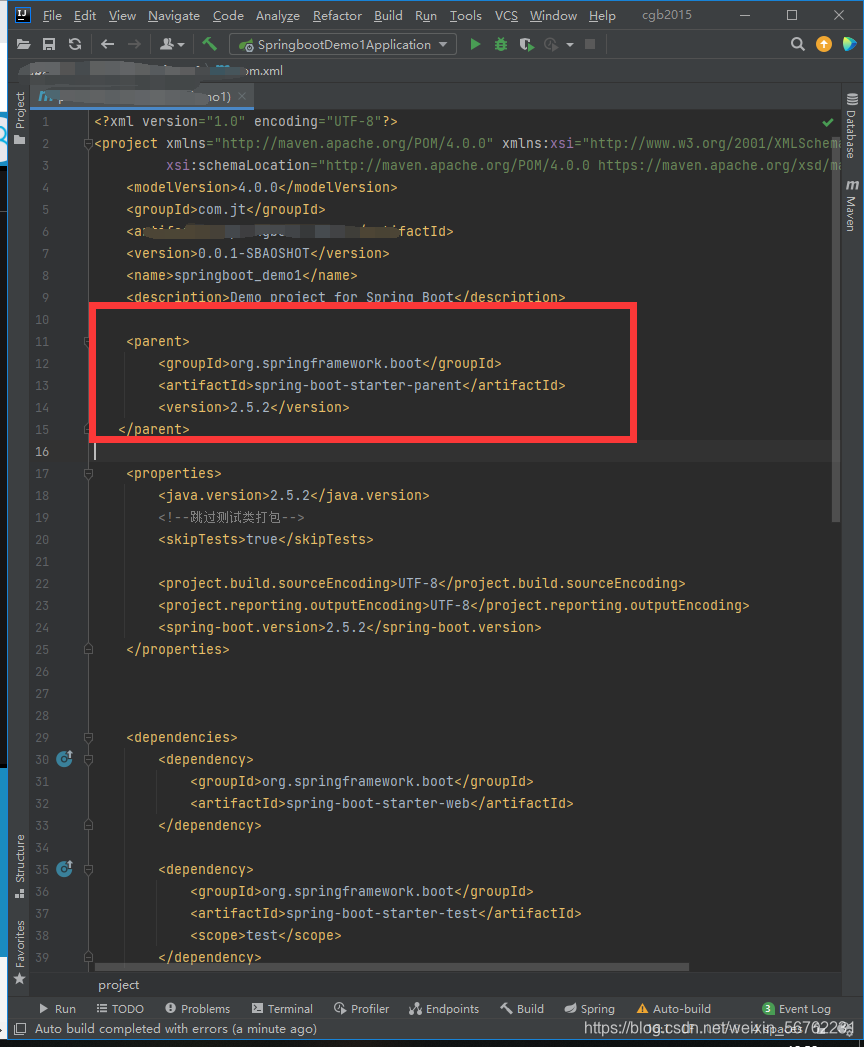Image resolution: width=864 pixels, height=1047 pixels.
Task: Collapse the dependencies block with its fold arrow
Action: point(88,737)
